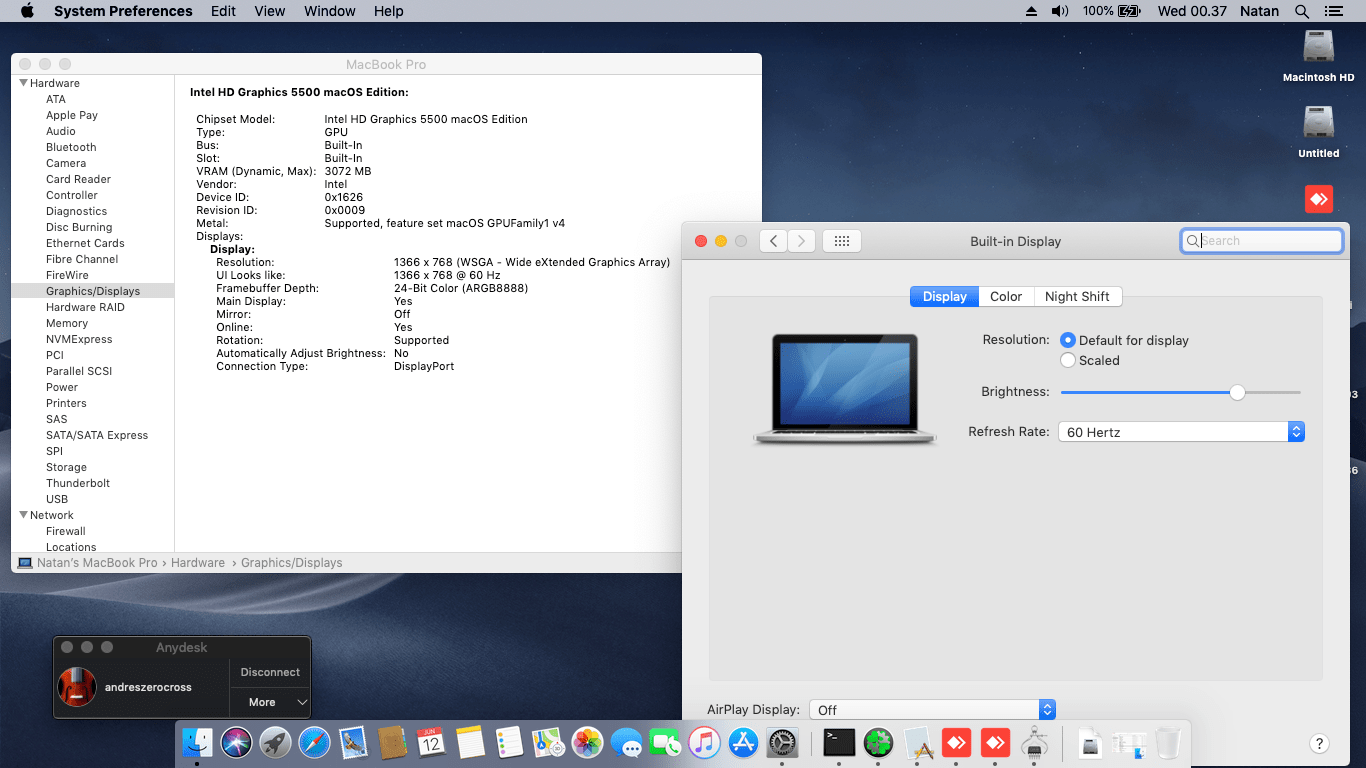
Task: Click the System Preferences search field
Action: pyautogui.click(x=1262, y=241)
